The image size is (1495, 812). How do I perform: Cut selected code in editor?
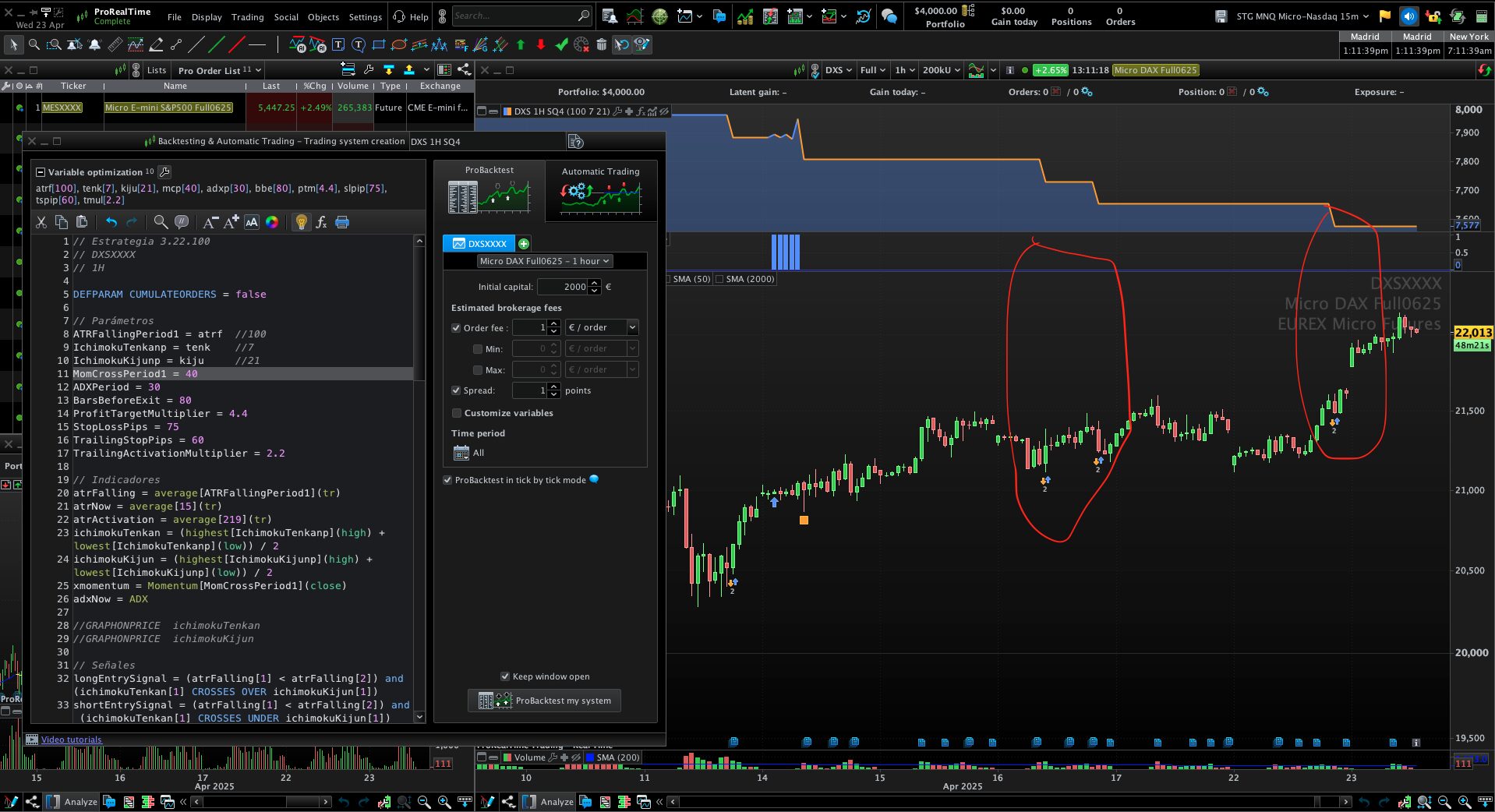pos(41,222)
